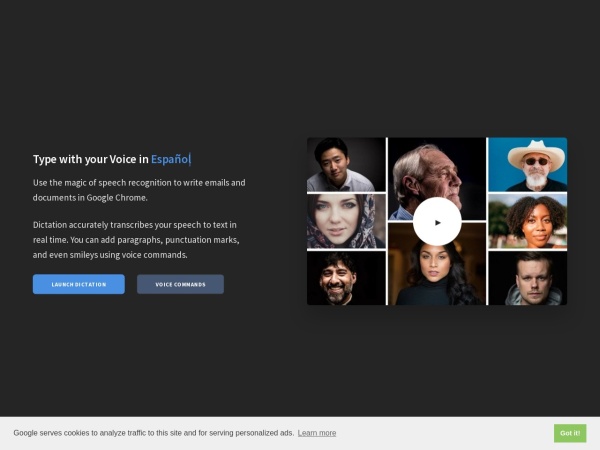Click the speech recognition intro paragraph
This screenshot has height=450, width=600.
point(138,190)
